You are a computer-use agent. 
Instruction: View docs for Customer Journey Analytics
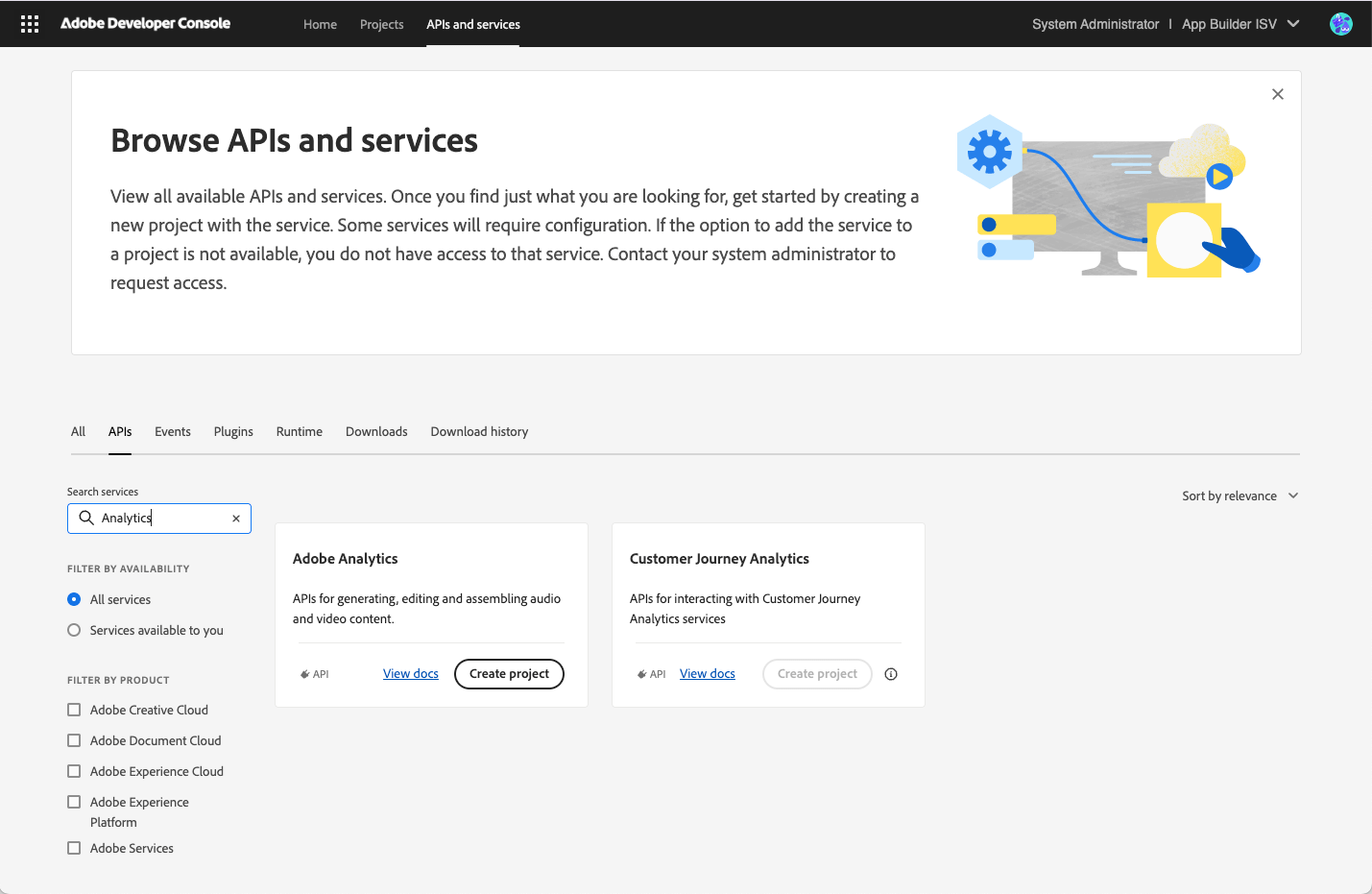pos(707,673)
